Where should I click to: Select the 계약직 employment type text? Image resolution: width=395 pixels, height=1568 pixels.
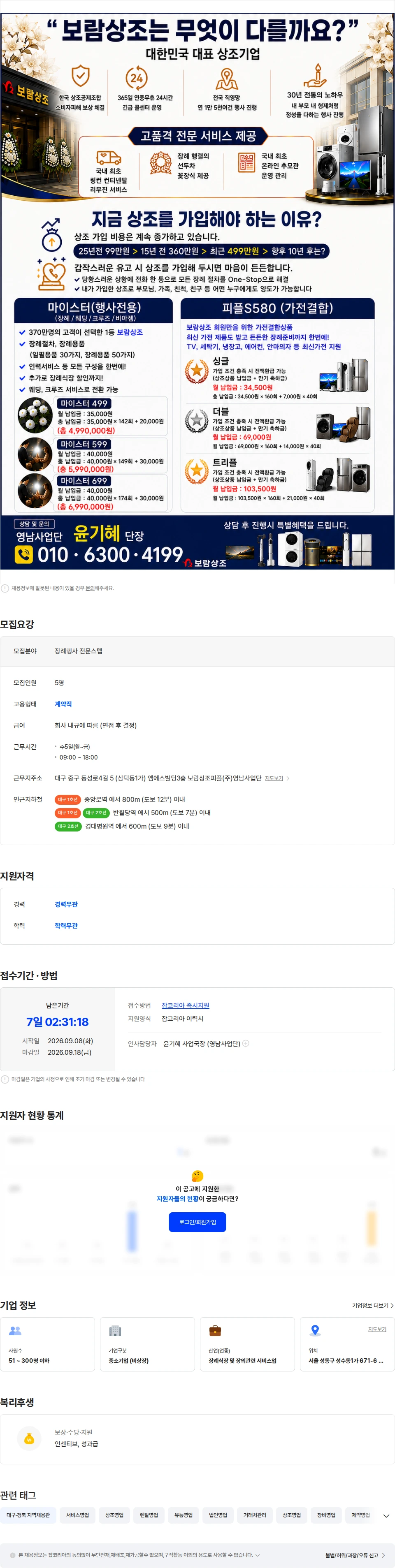click(x=63, y=704)
